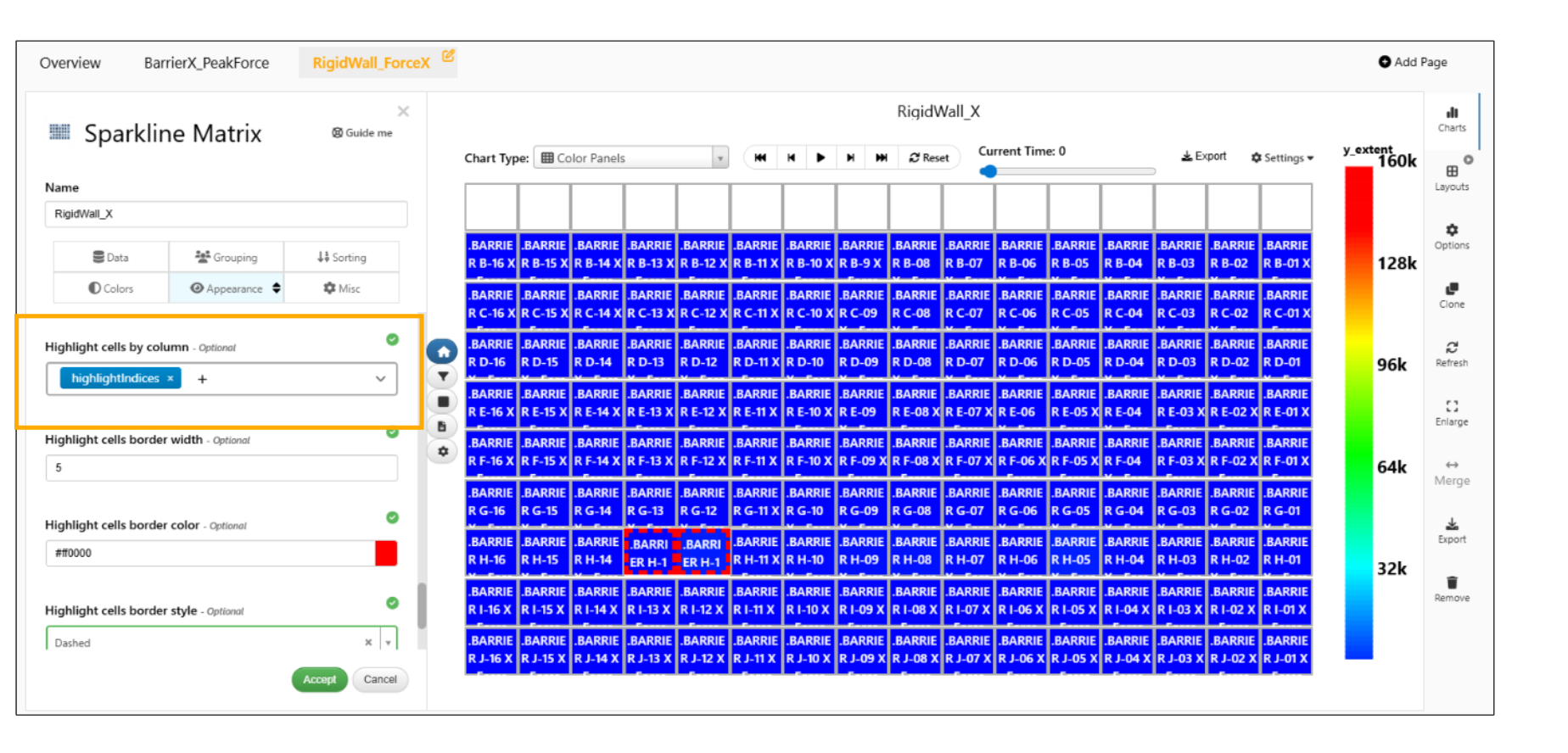This screenshot has width=1568, height=753.
Task: Toggle Appearance tab sort arrows
Action: 277,288
